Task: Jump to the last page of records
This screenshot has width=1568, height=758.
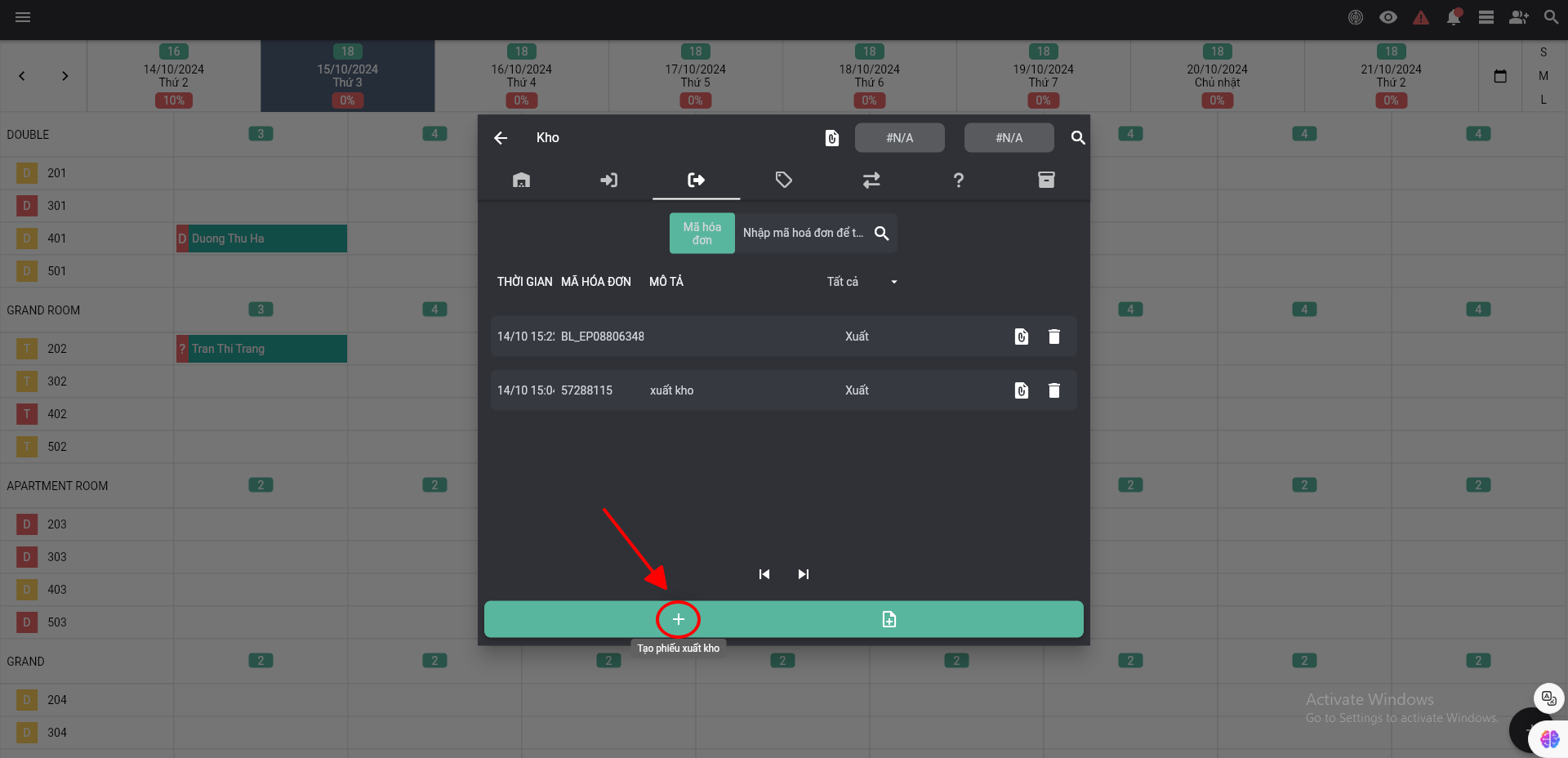Action: click(804, 574)
